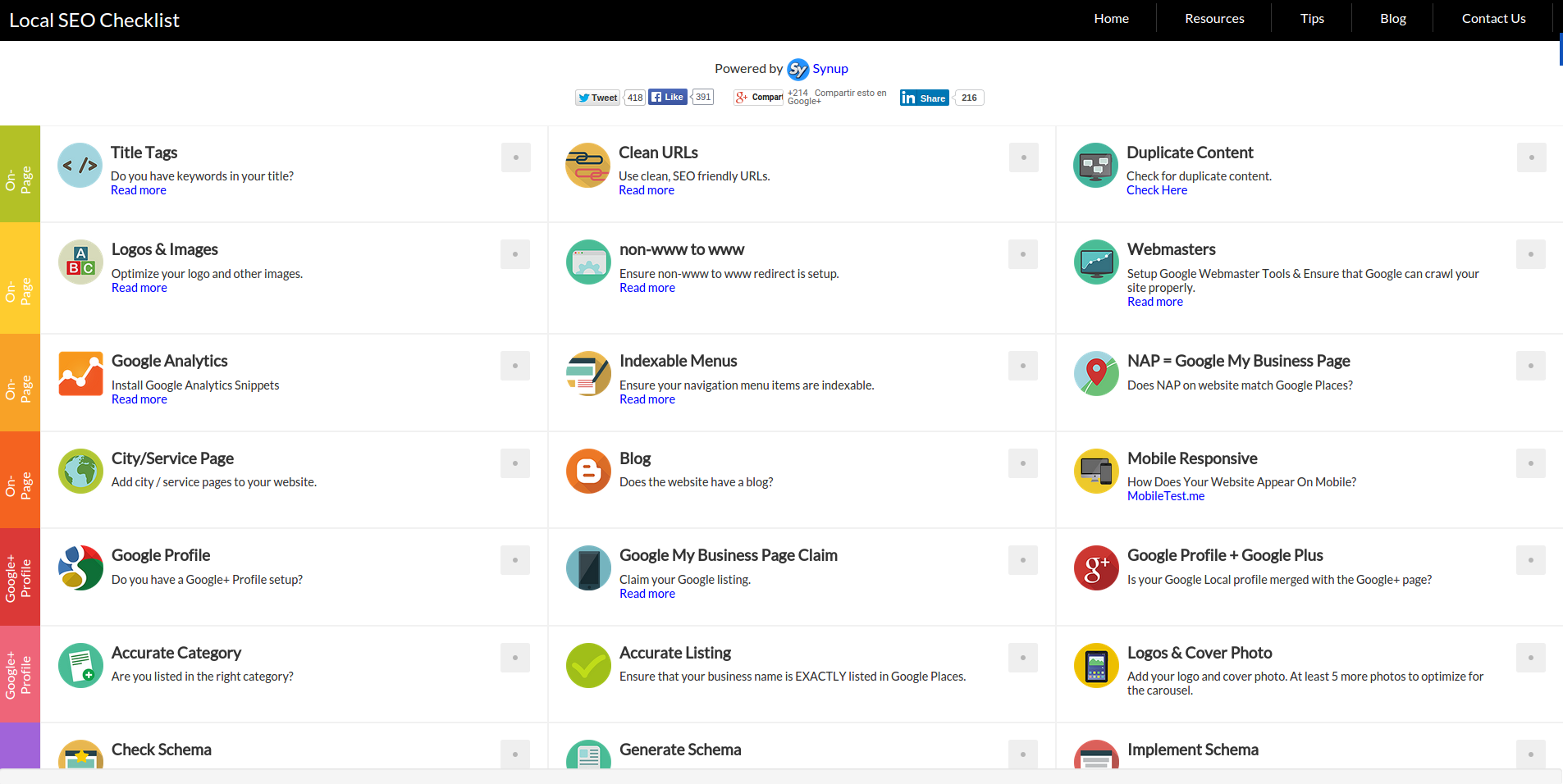Click the Indexable Menus icon
1563x784 pixels.
[588, 374]
